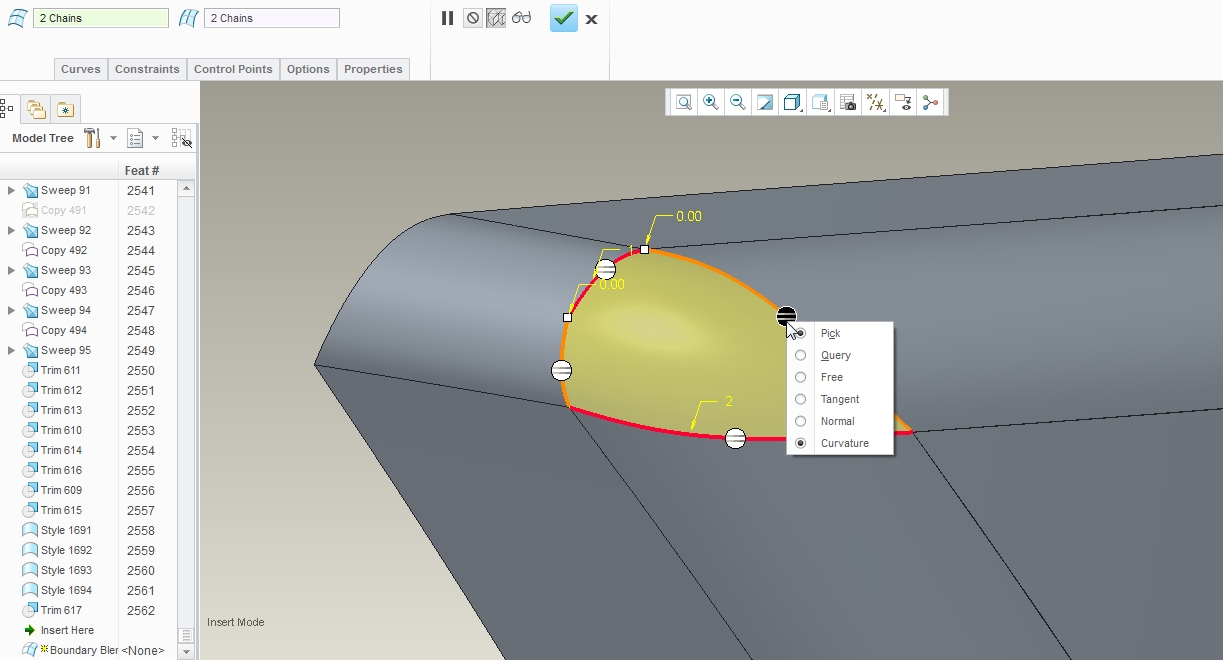Click second direction 2 Chains collector
The width and height of the screenshot is (1223, 660).
272,18
